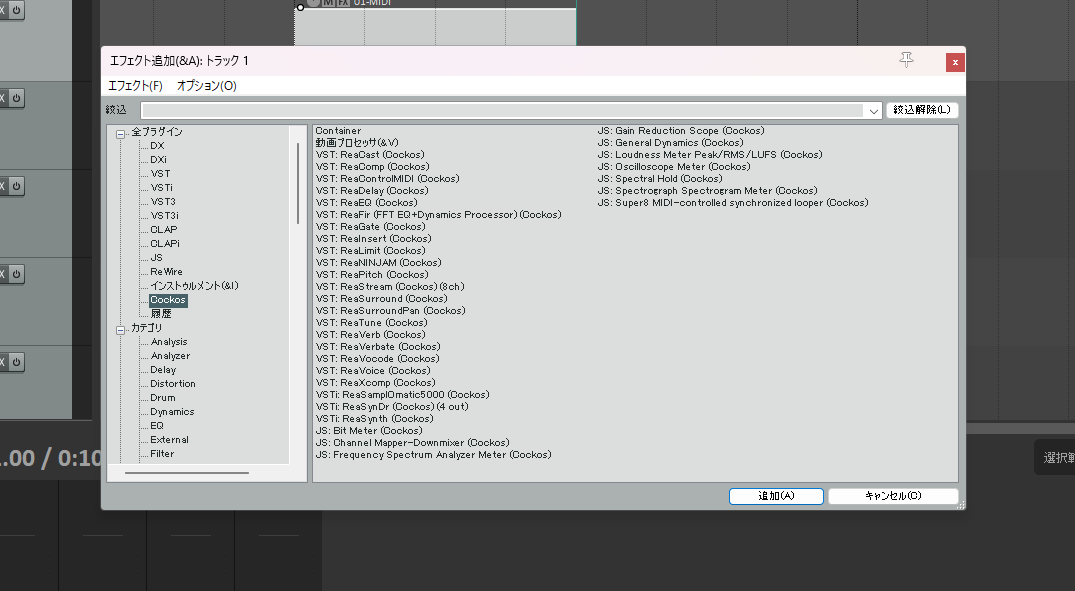The width and height of the screenshot is (1075, 591).
Task: Select the VST3i plugin type
Action: tap(165, 215)
